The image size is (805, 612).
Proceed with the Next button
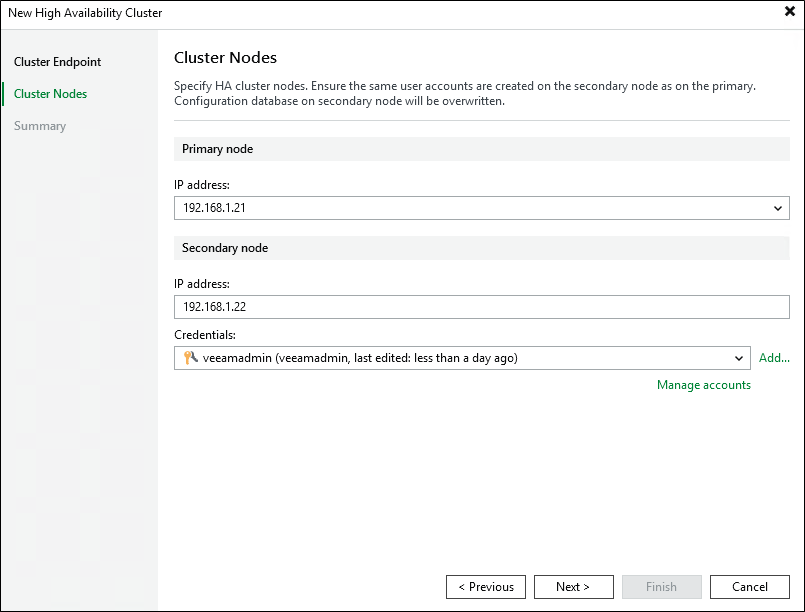coord(573,587)
